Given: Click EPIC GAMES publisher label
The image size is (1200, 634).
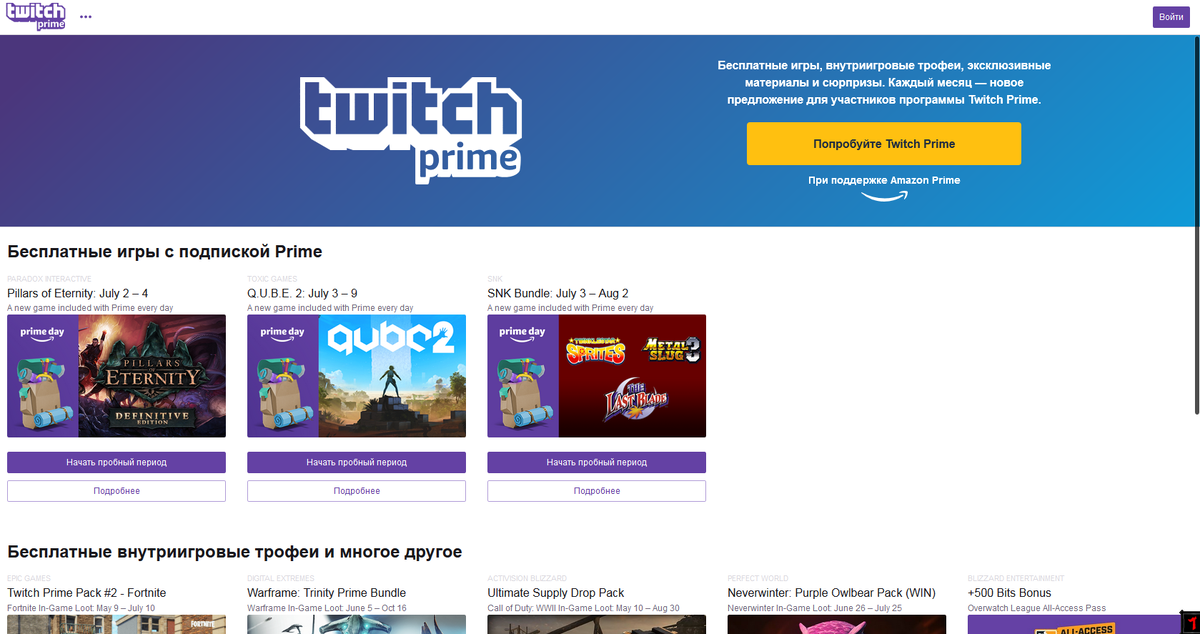Looking at the screenshot, I should point(27,579).
